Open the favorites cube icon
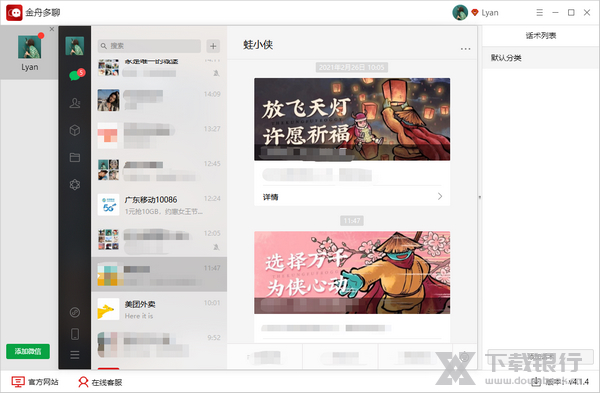Screen dimensions: 600x393 (75, 130)
